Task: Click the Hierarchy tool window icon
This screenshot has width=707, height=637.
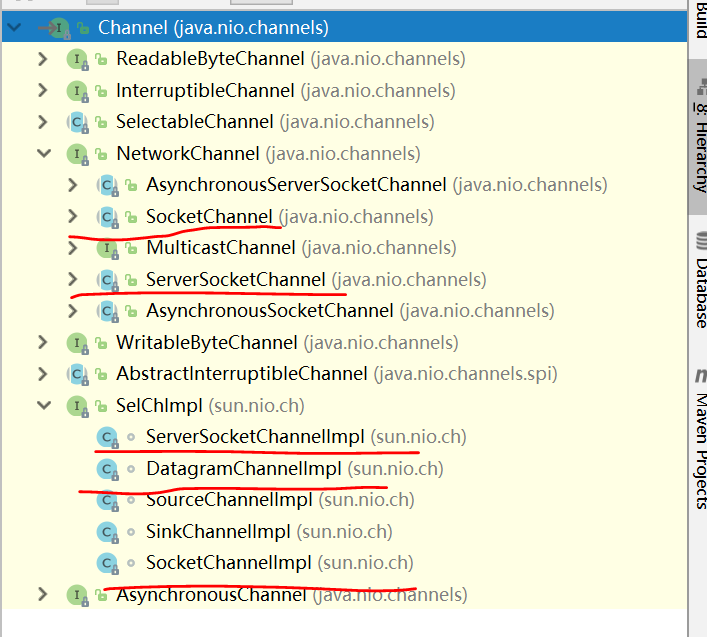Action: pos(701,87)
